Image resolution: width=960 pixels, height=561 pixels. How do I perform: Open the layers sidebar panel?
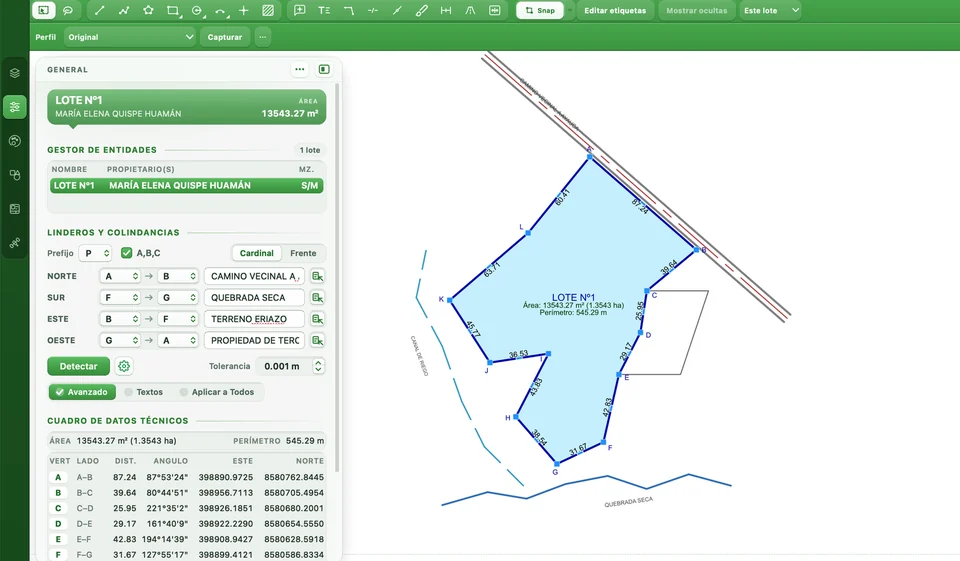(15, 73)
